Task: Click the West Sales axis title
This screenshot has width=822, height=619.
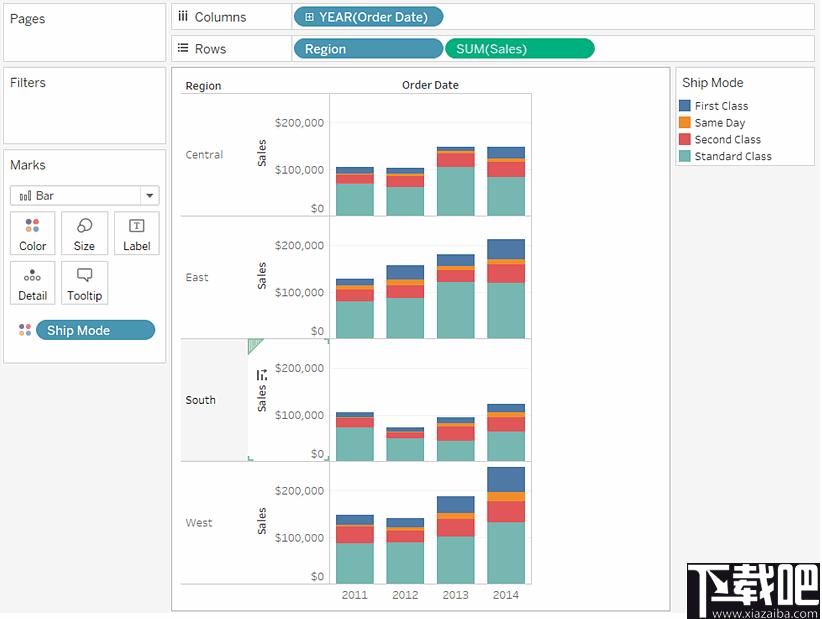Action: [262, 521]
